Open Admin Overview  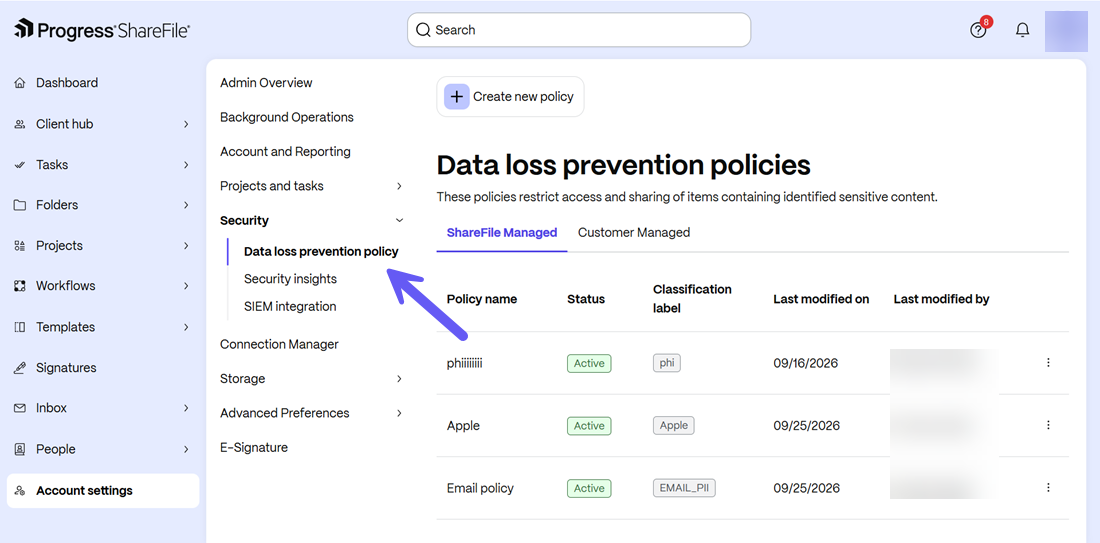pos(266,83)
